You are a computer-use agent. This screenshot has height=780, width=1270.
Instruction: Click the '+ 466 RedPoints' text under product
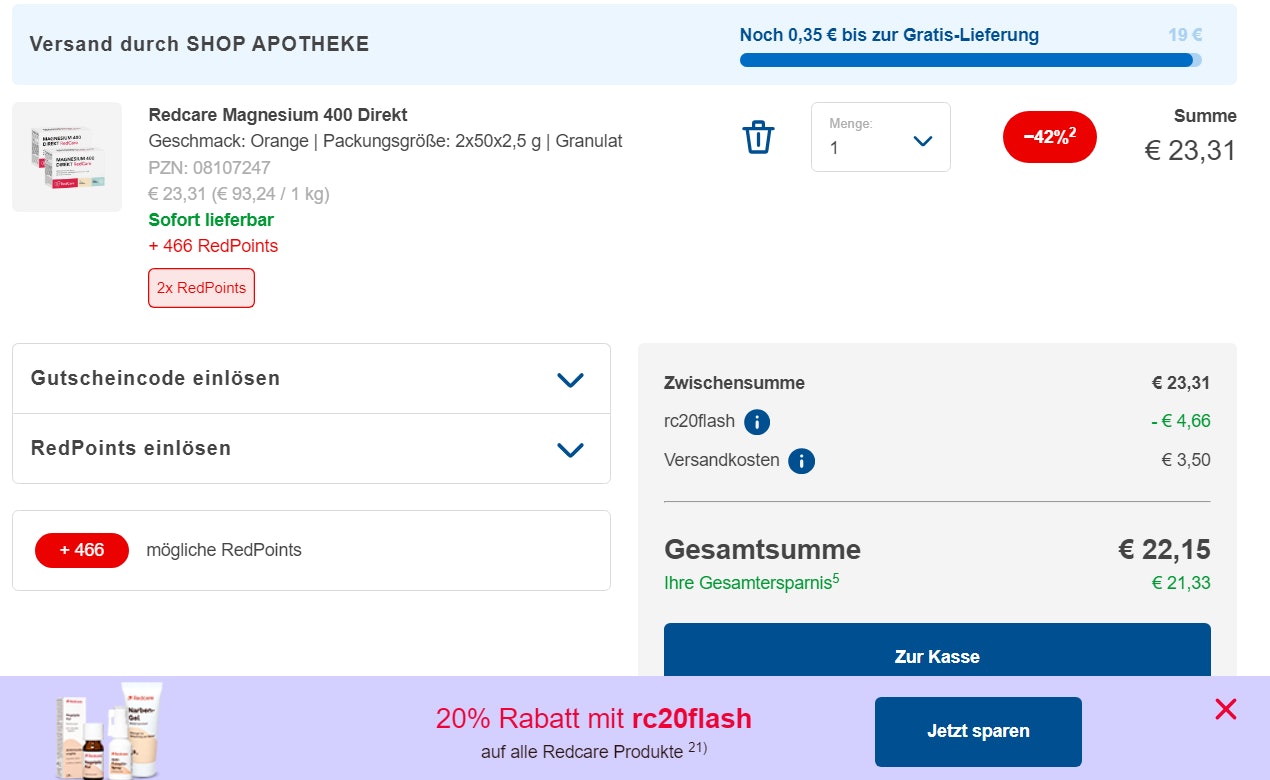click(213, 246)
